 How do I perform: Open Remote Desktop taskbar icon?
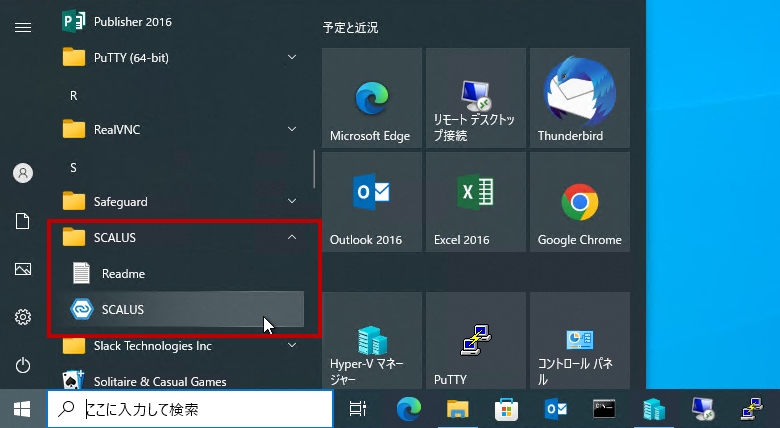pyautogui.click(x=702, y=409)
